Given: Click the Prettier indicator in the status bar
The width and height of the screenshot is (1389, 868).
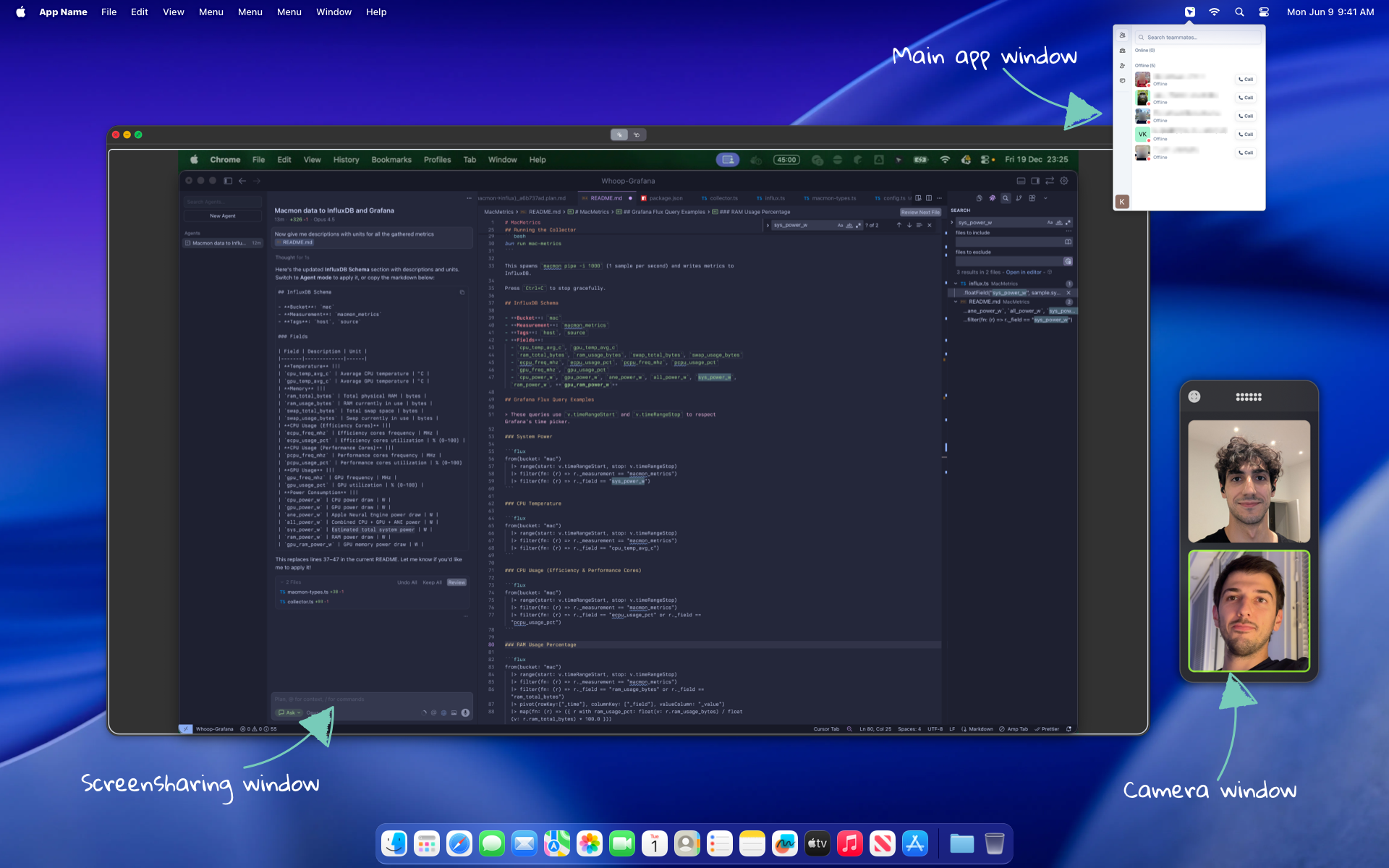Looking at the screenshot, I should click(1049, 729).
